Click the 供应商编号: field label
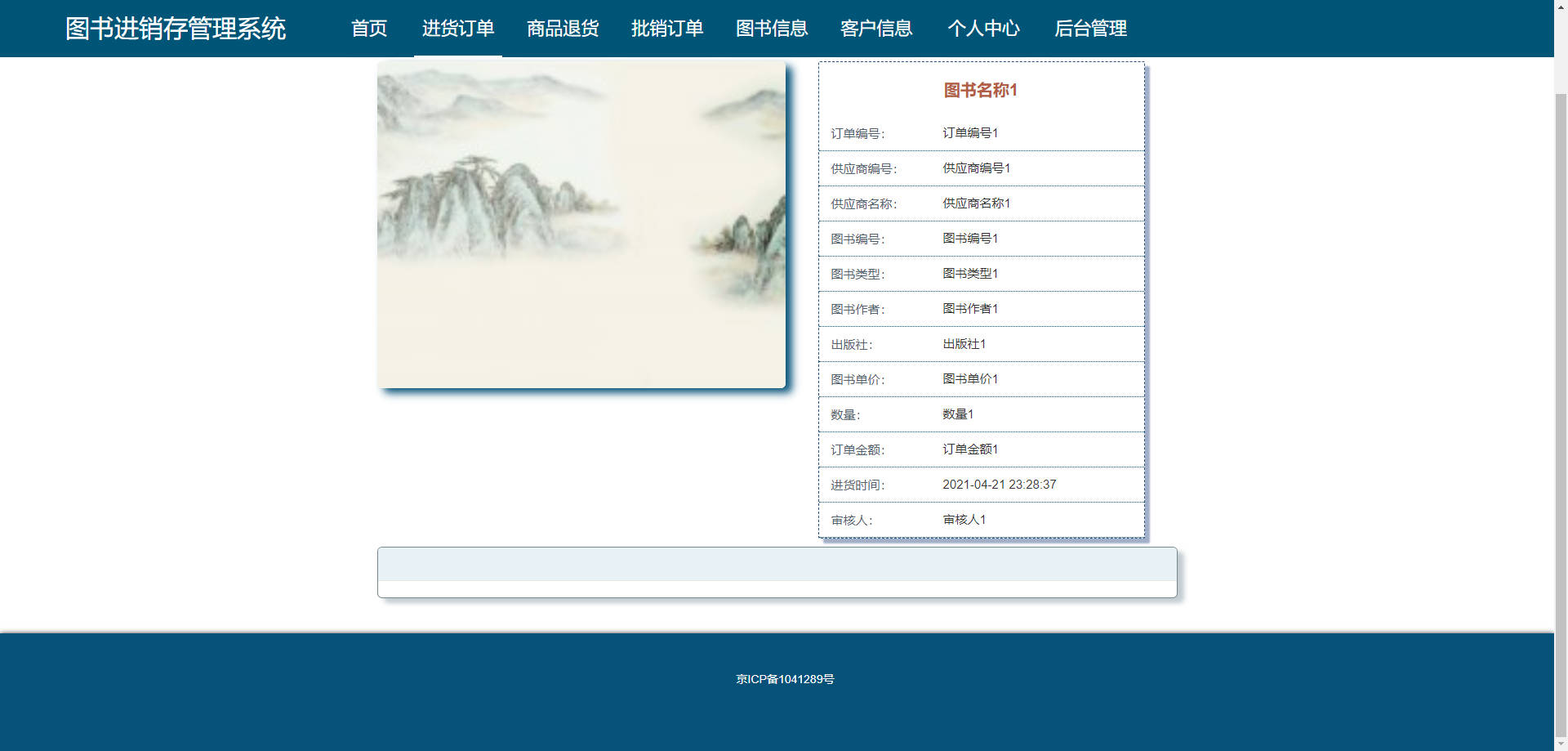This screenshot has width=1568, height=751. click(x=864, y=168)
